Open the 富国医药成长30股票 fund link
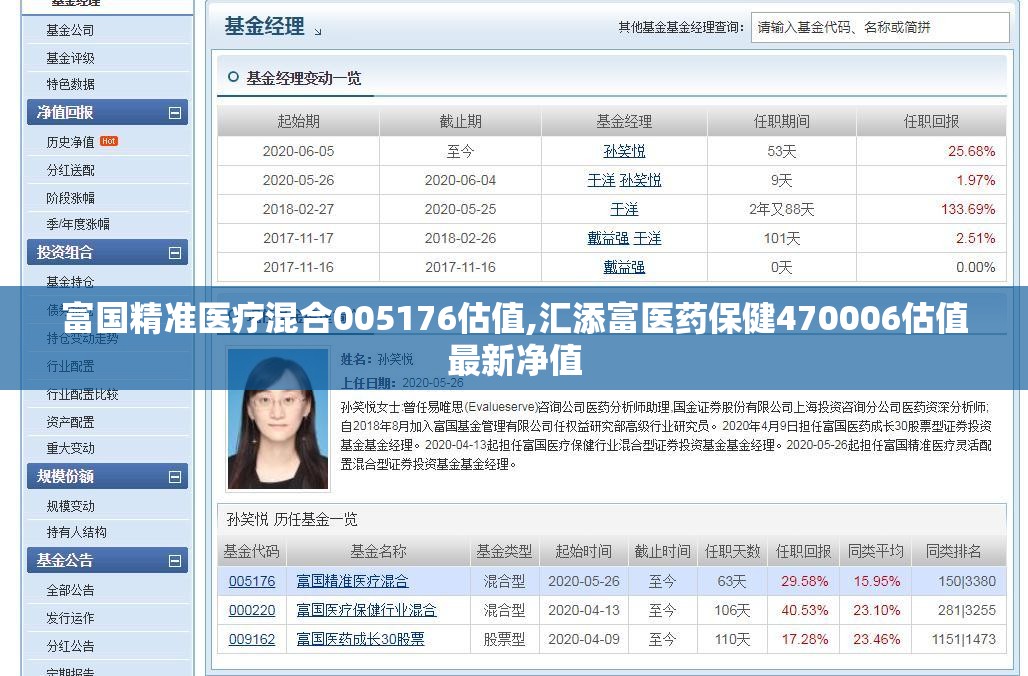The image size is (1028, 676). coord(361,639)
